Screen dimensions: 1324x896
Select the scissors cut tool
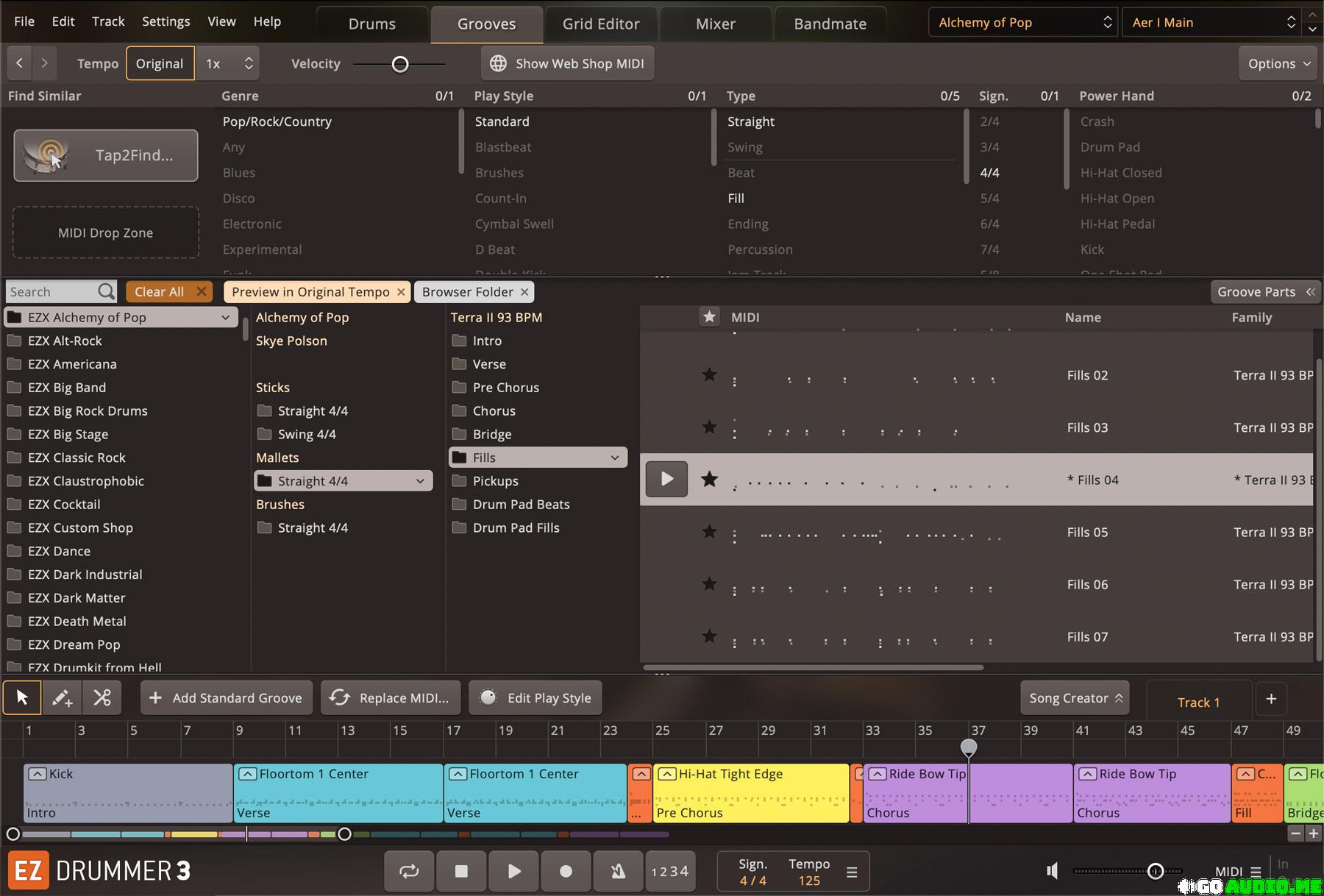tap(102, 697)
